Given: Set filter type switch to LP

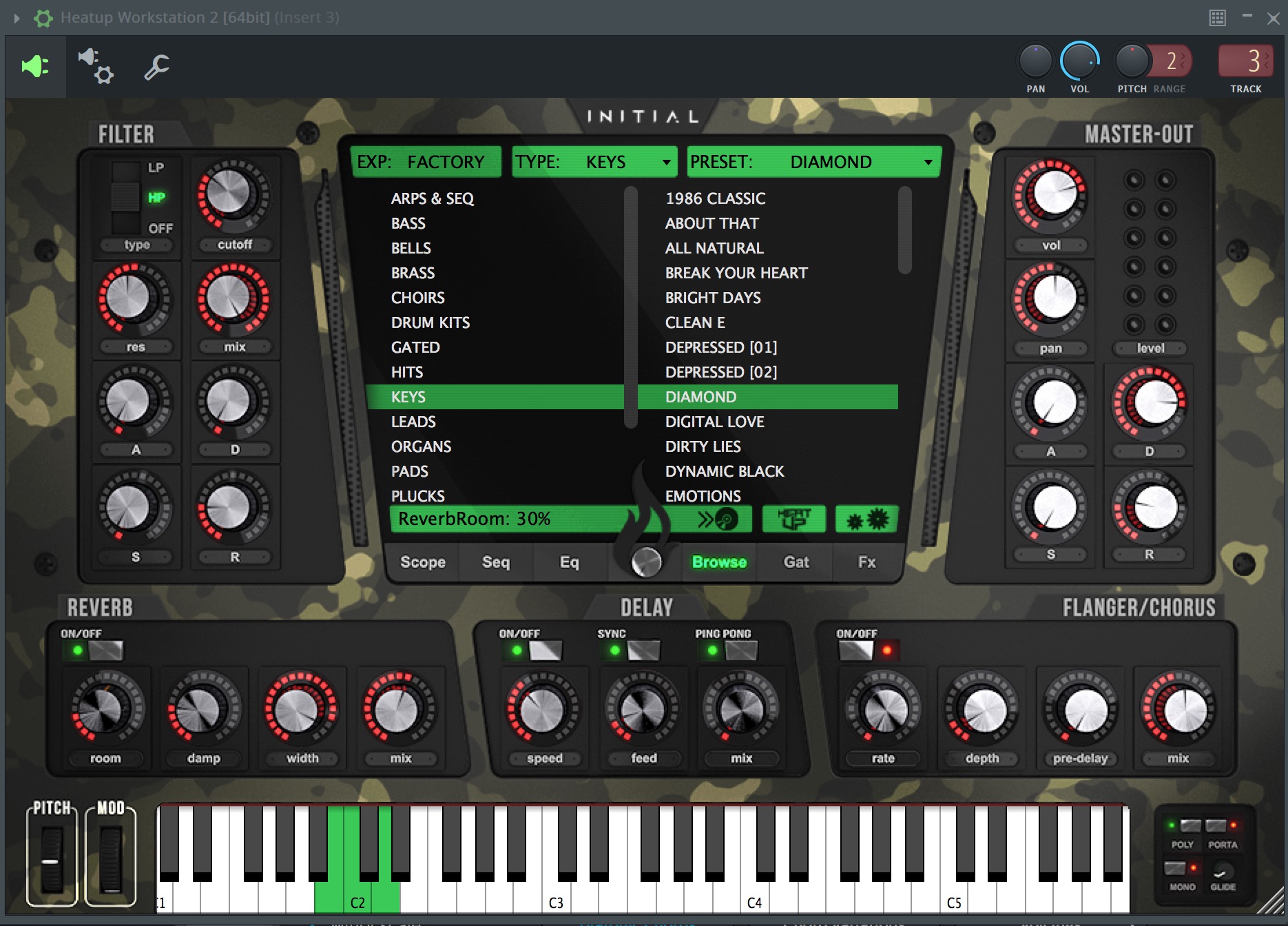Looking at the screenshot, I should [156, 167].
